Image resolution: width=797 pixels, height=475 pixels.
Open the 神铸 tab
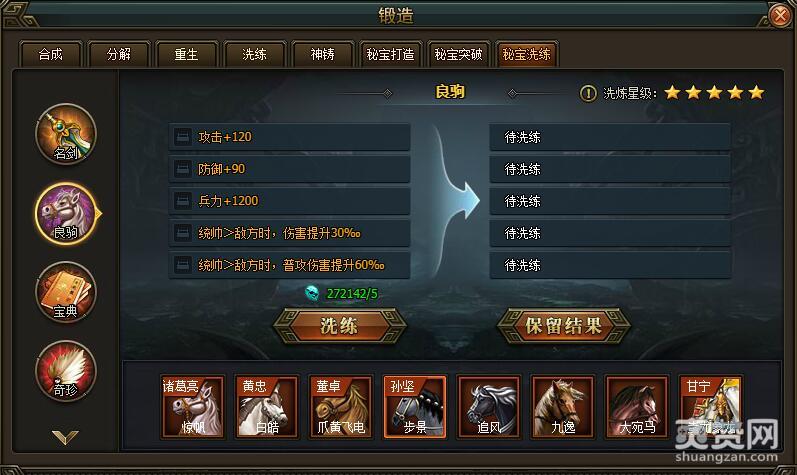pyautogui.click(x=323, y=54)
